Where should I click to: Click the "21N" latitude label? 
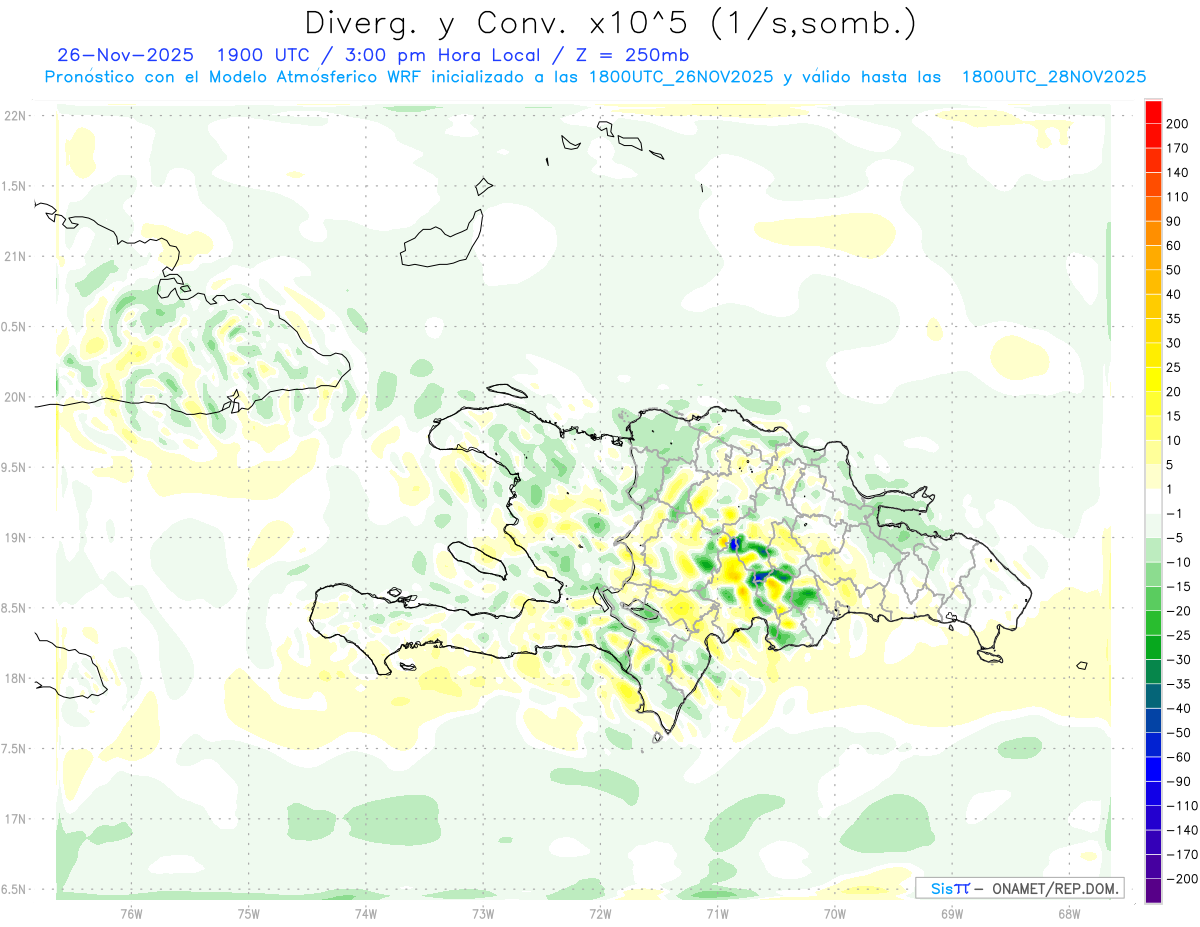click(x=14, y=256)
